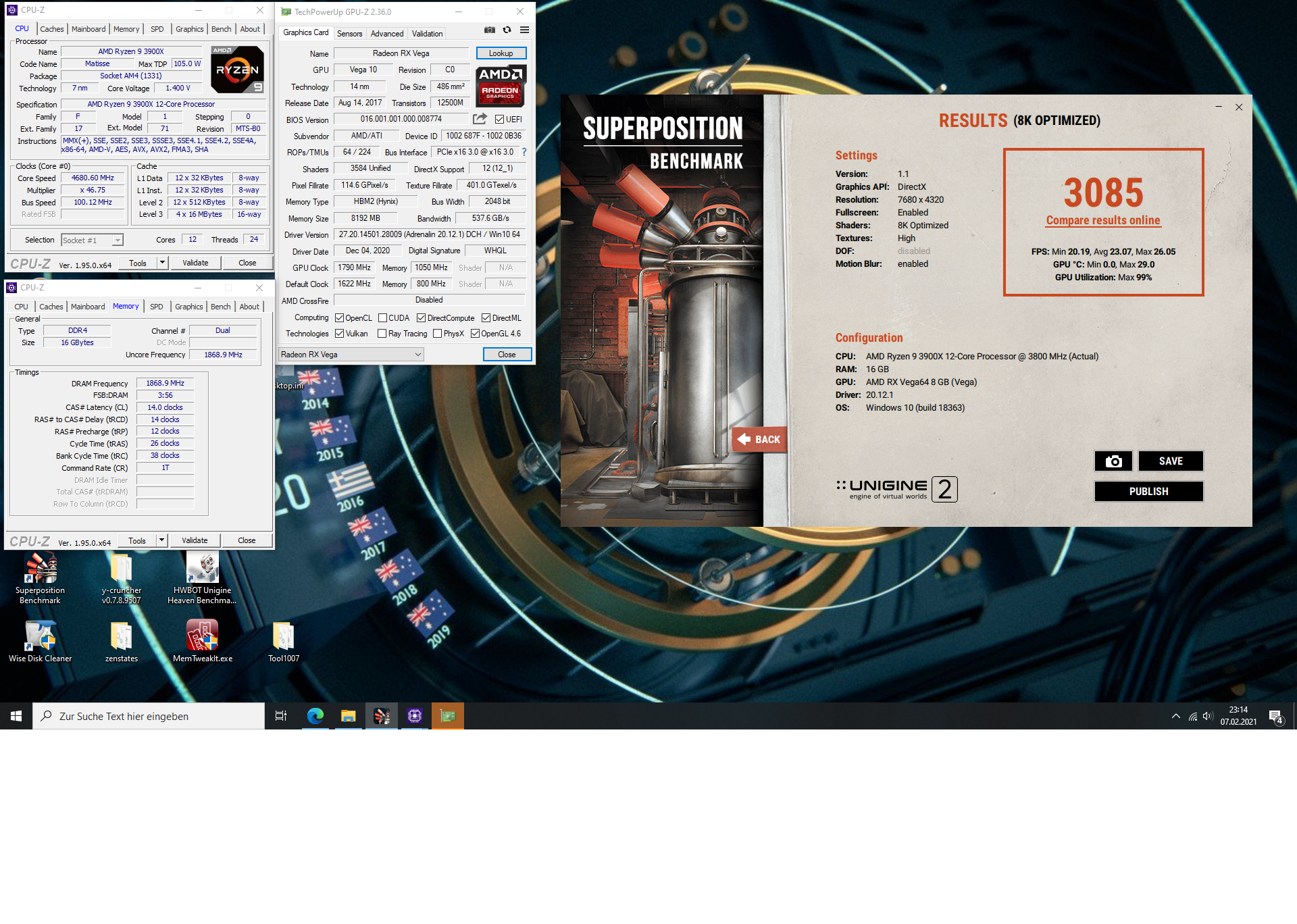Image resolution: width=1297 pixels, height=924 pixels.
Task: Toggle the Vulkan checkbox
Action: 339,334
